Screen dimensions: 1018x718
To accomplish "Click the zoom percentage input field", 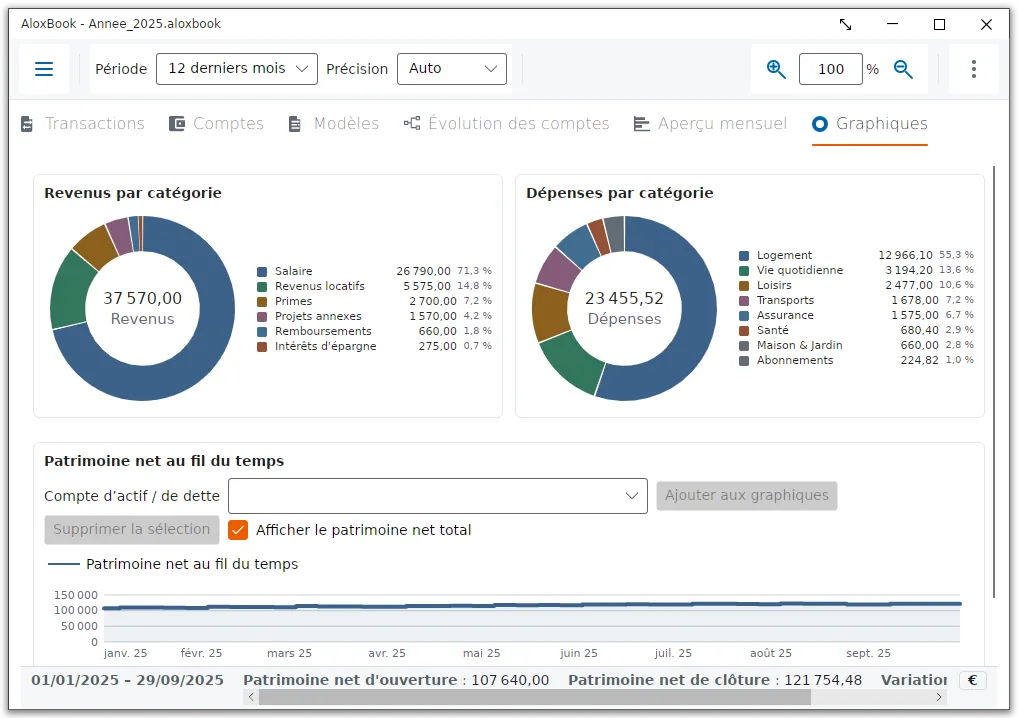I will [x=831, y=69].
